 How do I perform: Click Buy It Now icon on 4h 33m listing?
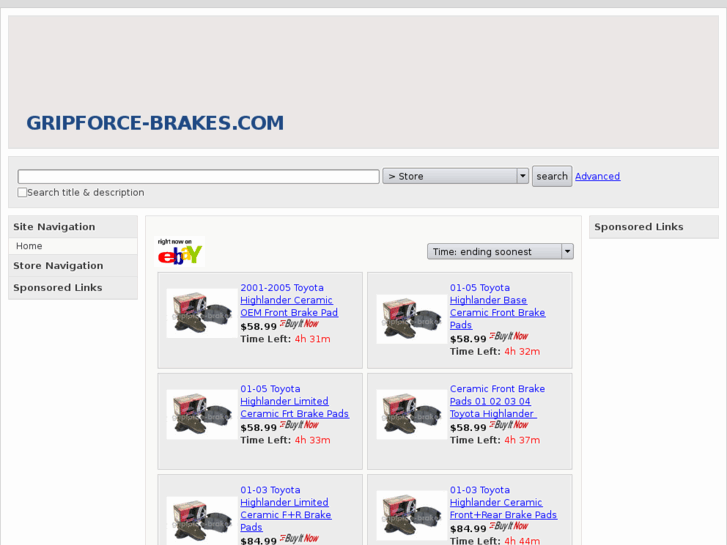point(299,425)
